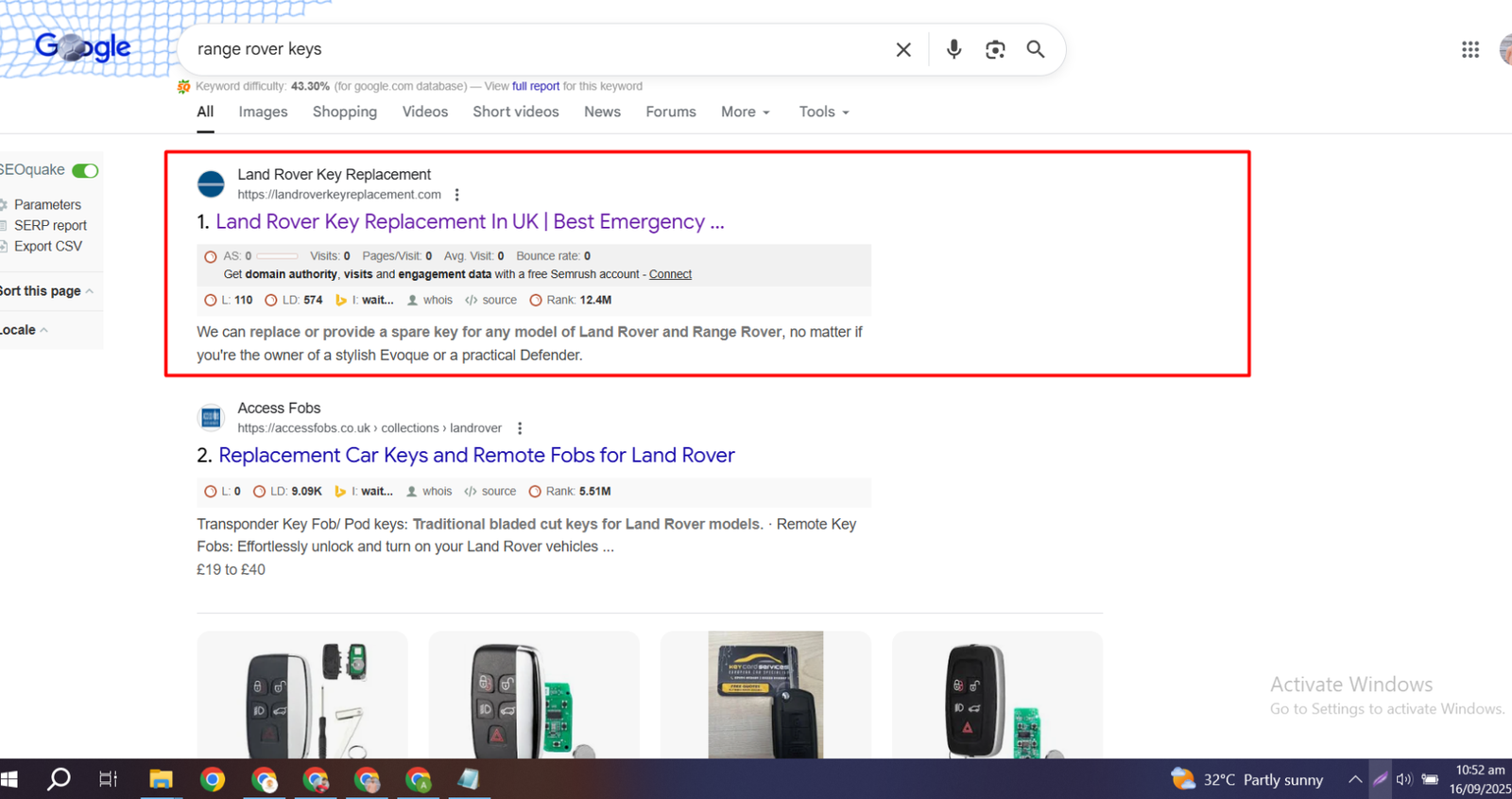Viewport: 1512px width, 799px height.
Task: Open the Tools dropdown
Action: point(823,112)
